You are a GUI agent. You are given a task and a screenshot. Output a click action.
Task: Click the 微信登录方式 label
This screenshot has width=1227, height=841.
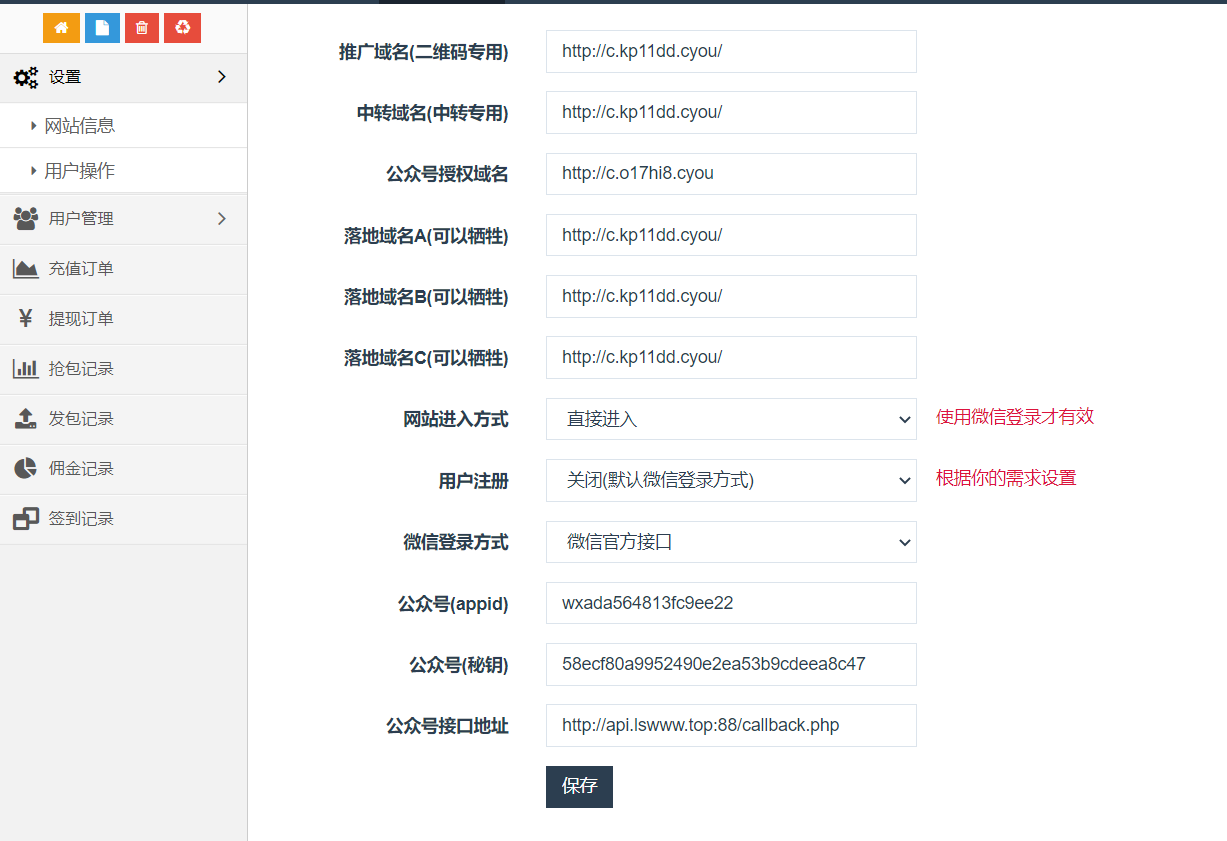(x=456, y=543)
